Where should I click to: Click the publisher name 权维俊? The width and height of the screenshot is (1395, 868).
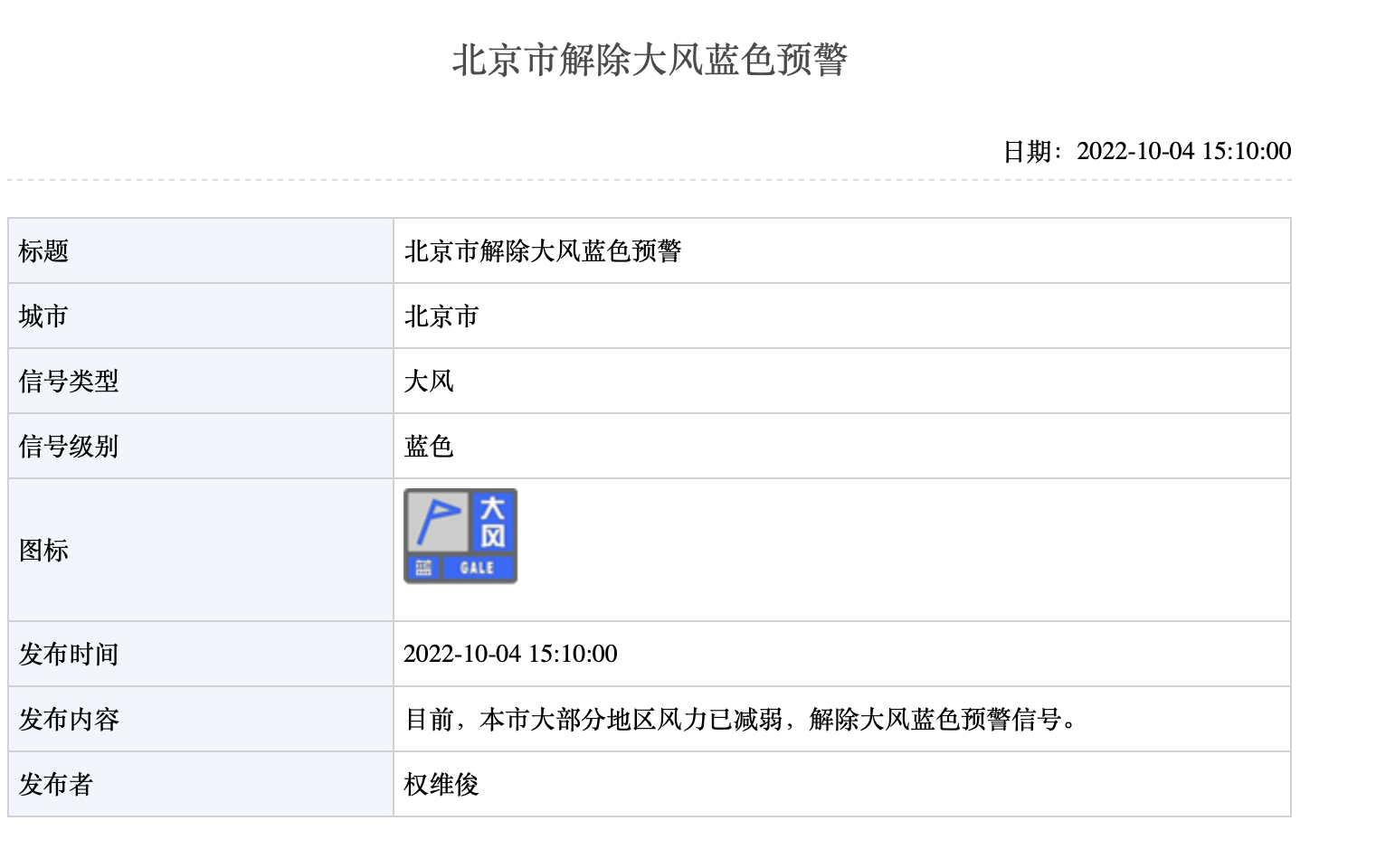tap(441, 785)
